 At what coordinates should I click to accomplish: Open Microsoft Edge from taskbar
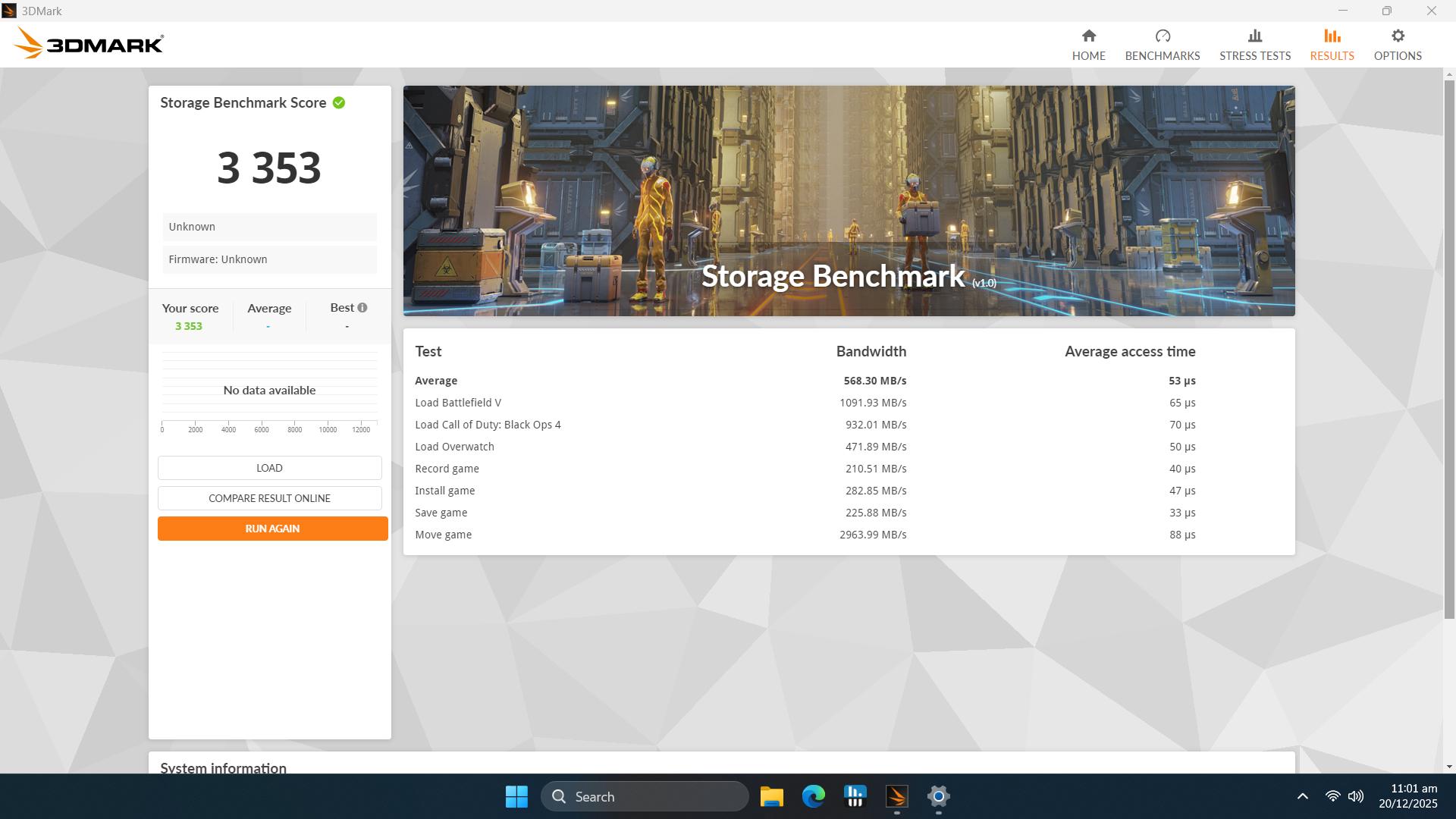(x=813, y=796)
